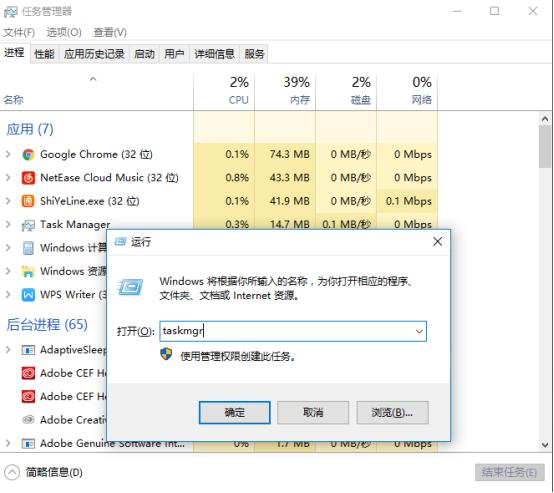Click the 应用 (7) group heading

point(30,129)
